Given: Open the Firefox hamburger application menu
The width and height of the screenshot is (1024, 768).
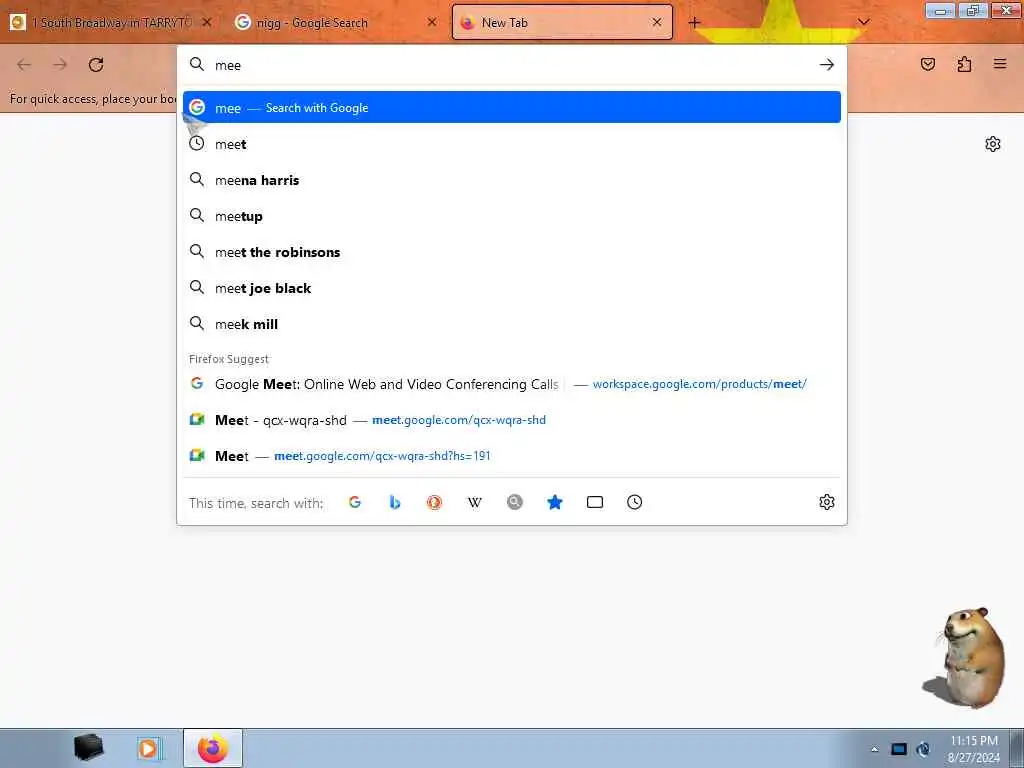Looking at the screenshot, I should point(1000,64).
